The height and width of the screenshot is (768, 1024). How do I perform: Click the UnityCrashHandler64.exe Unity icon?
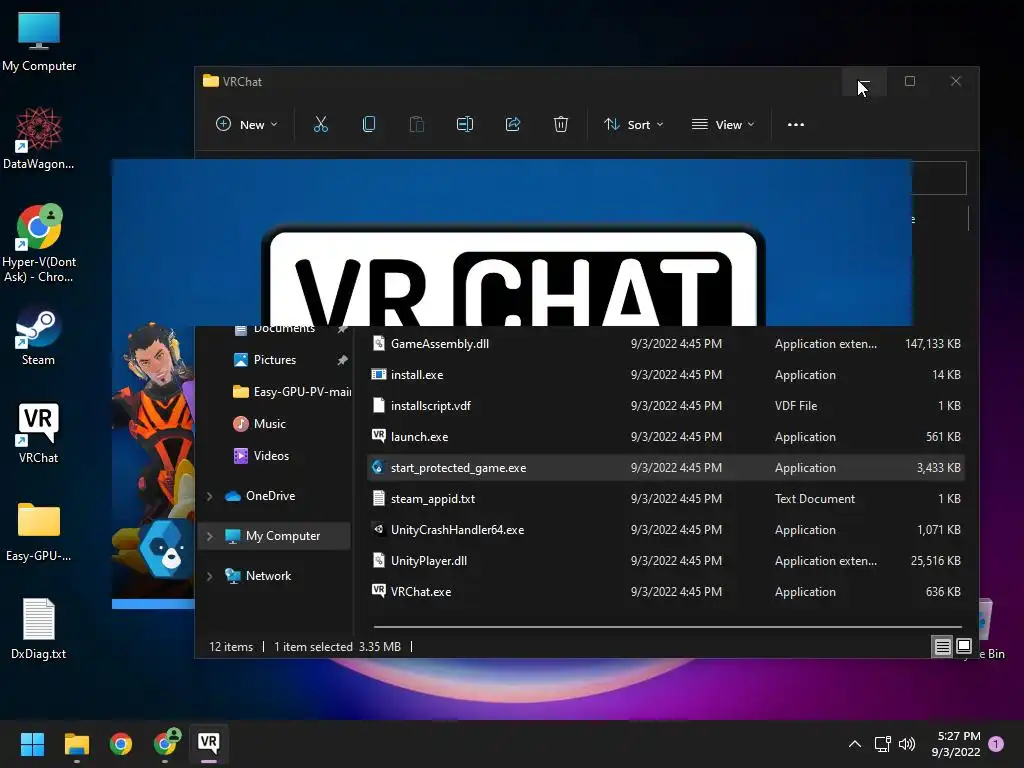click(x=378, y=529)
